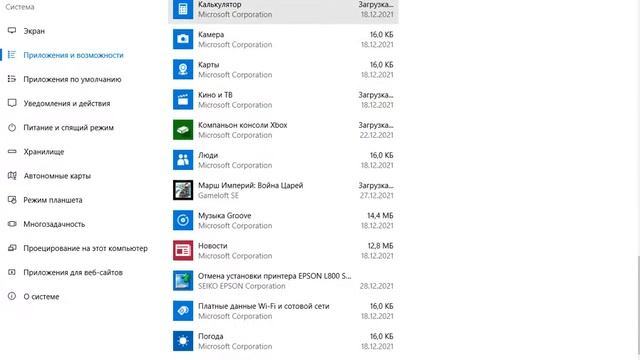Open the Экран settings section

pos(34,31)
